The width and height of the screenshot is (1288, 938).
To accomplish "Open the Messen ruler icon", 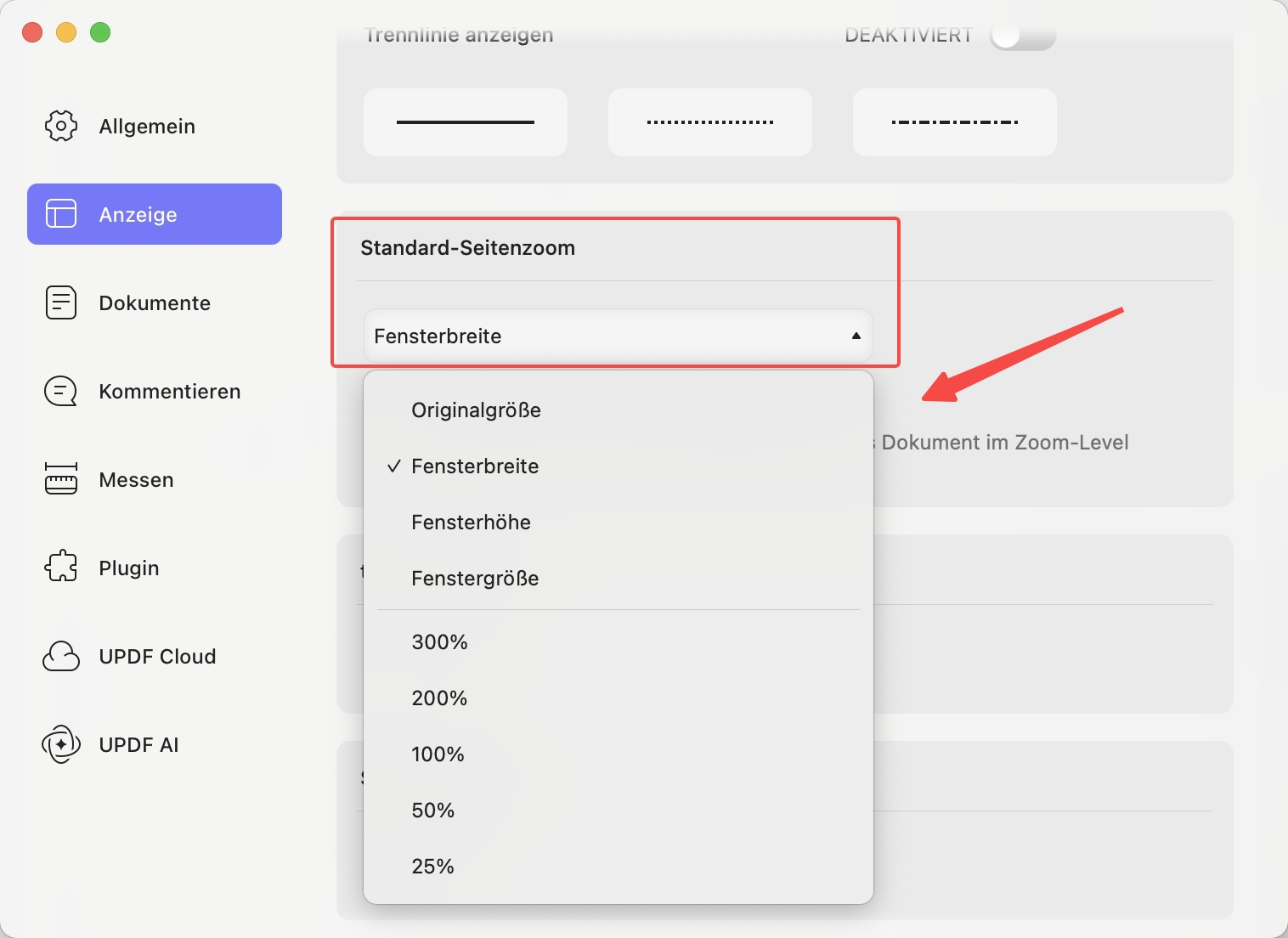I will [x=61, y=479].
